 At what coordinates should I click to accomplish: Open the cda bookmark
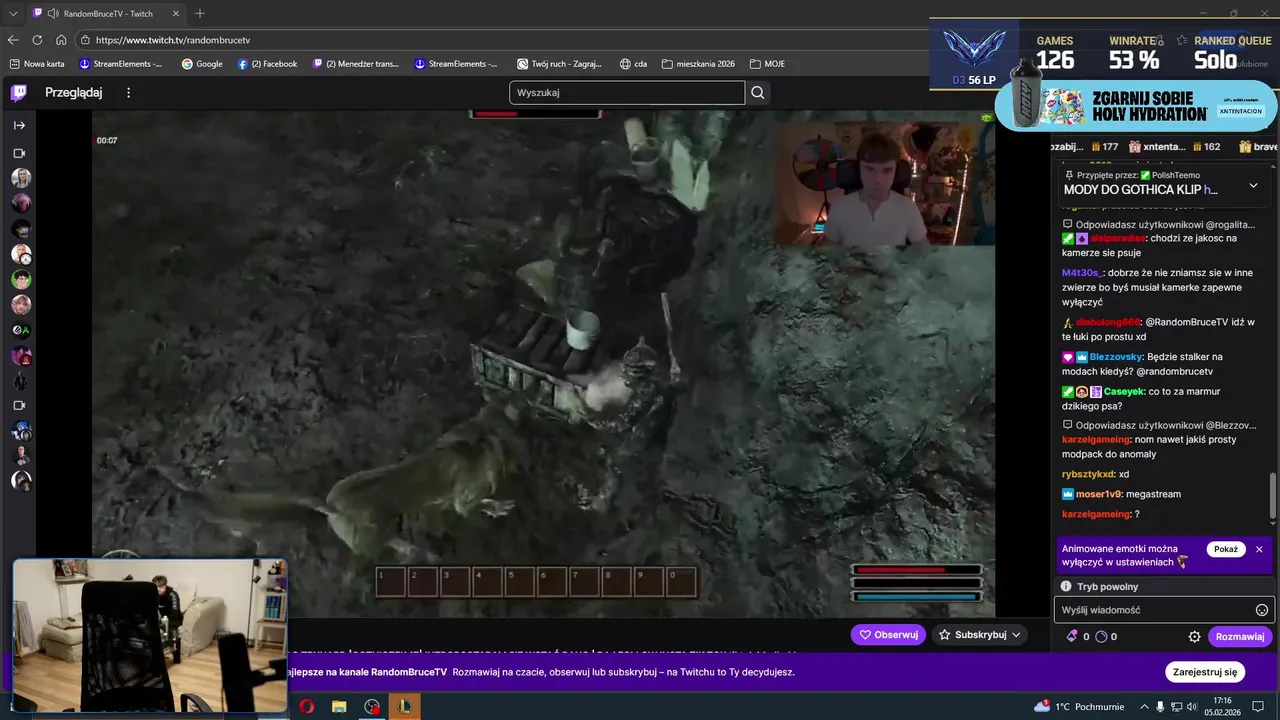633,64
